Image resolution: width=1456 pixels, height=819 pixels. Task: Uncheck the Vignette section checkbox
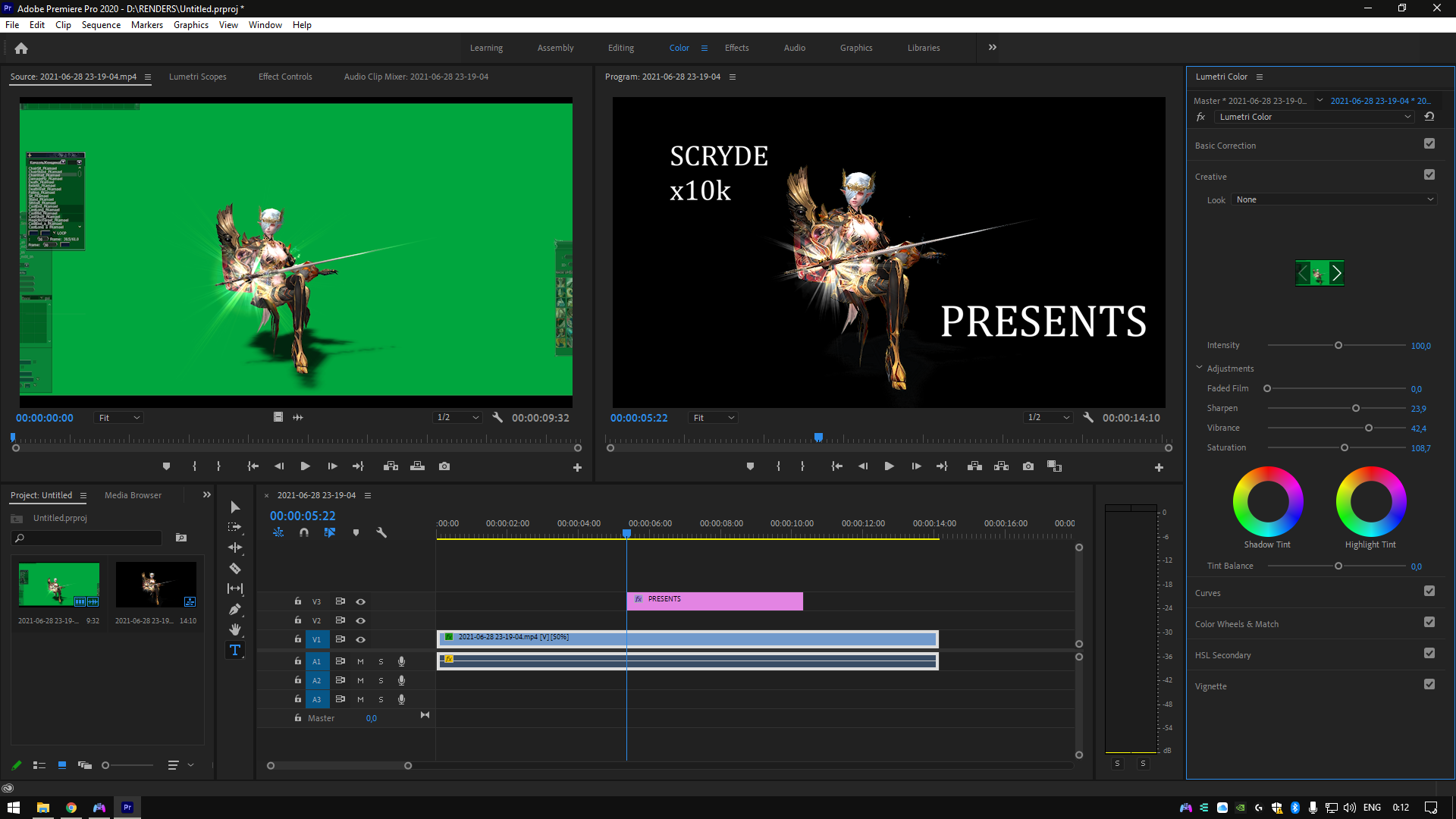coord(1429,685)
